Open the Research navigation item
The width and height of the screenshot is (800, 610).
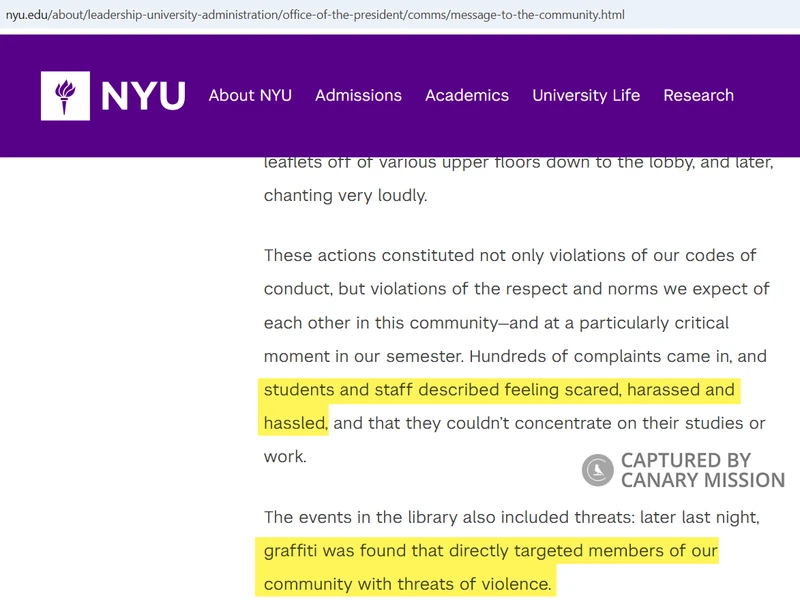click(x=698, y=95)
